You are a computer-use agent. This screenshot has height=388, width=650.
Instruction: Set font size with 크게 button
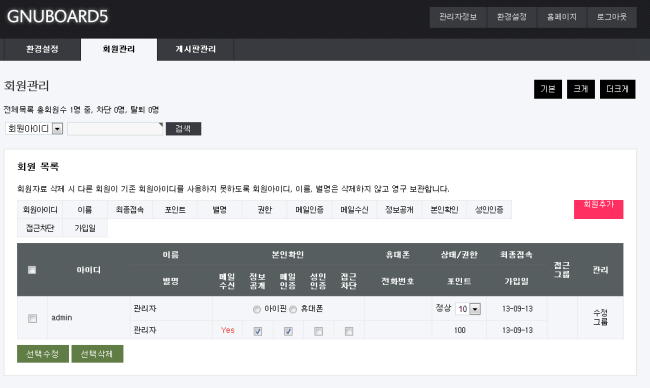click(x=581, y=89)
